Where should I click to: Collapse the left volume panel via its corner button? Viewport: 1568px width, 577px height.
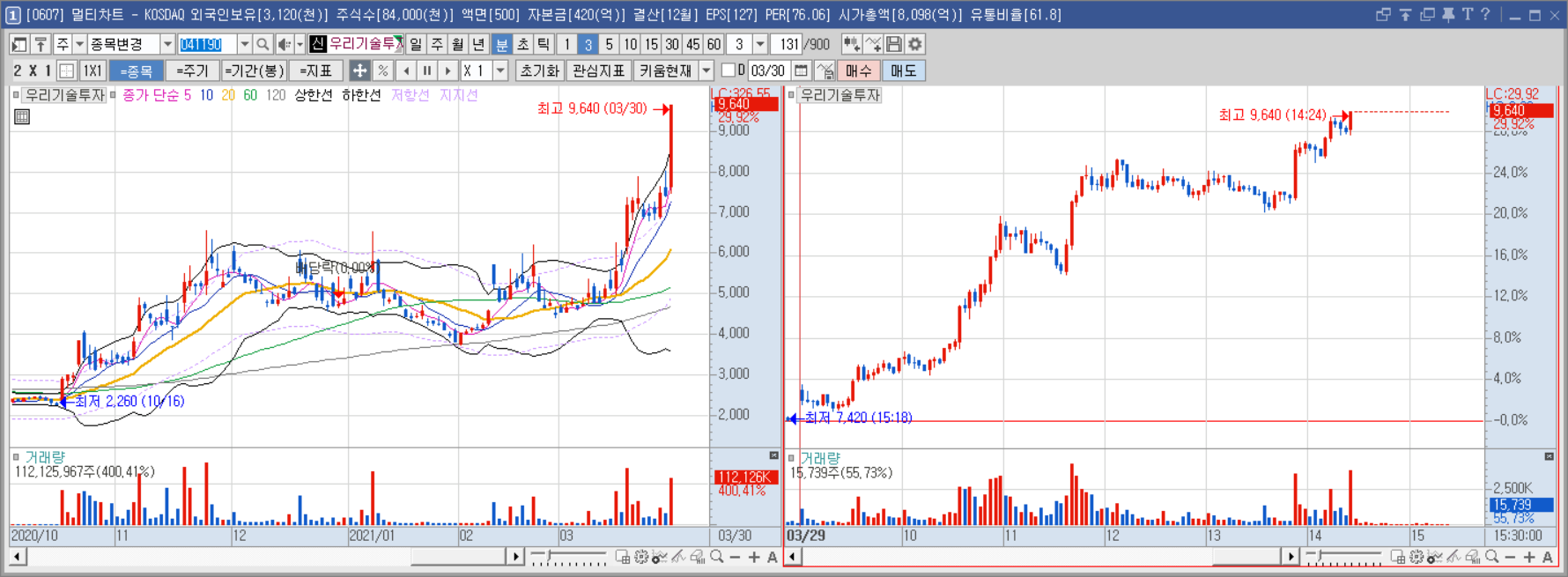[773, 455]
